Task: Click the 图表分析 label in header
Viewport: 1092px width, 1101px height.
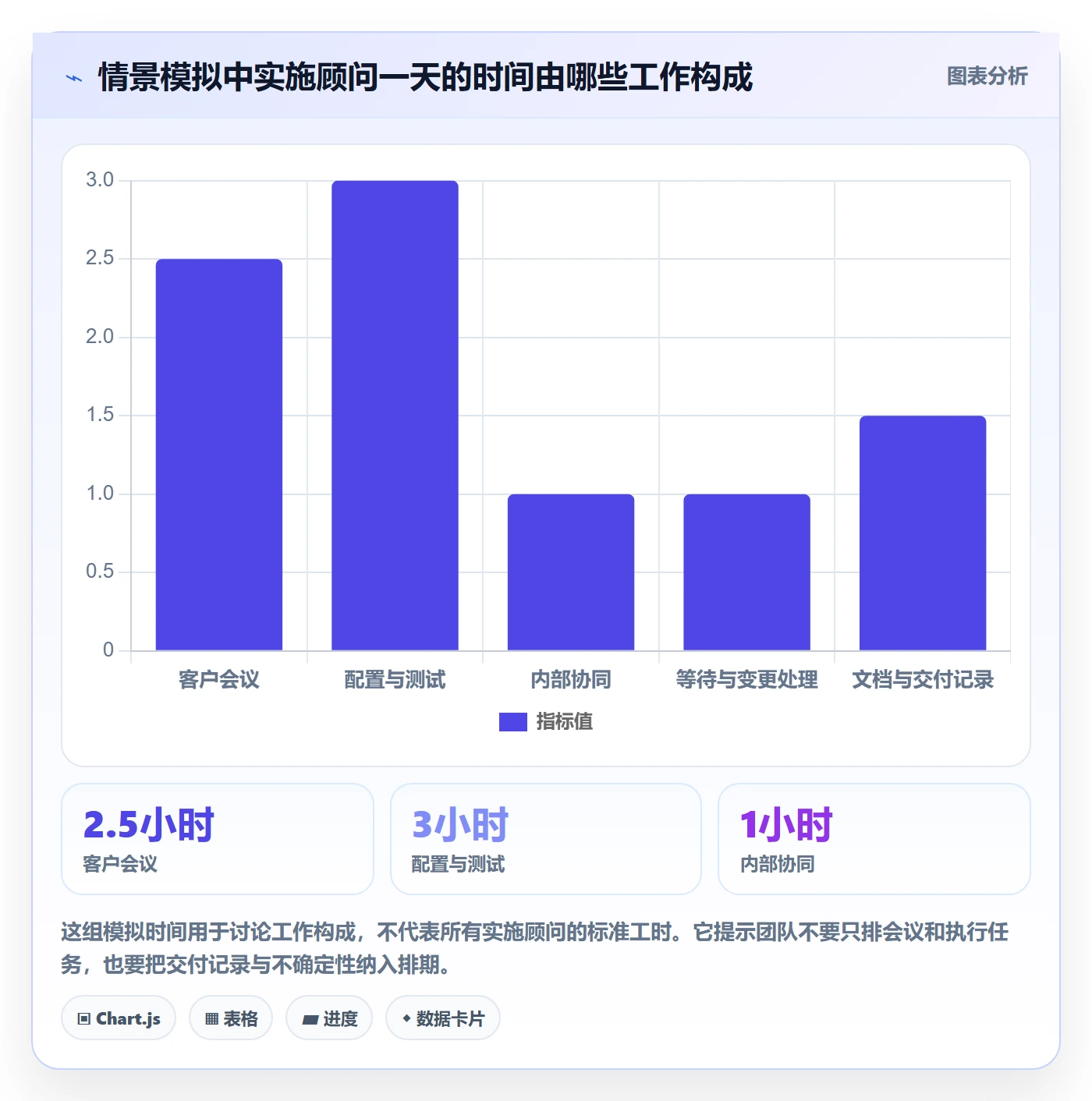Action: [987, 76]
